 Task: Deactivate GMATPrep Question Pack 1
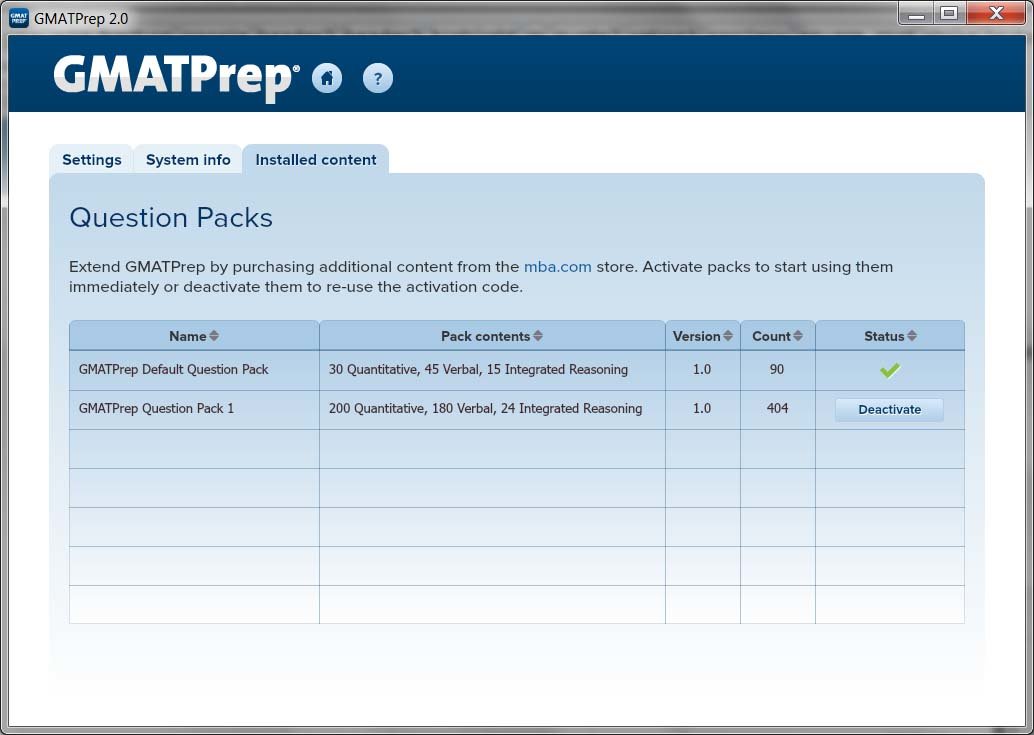(889, 410)
